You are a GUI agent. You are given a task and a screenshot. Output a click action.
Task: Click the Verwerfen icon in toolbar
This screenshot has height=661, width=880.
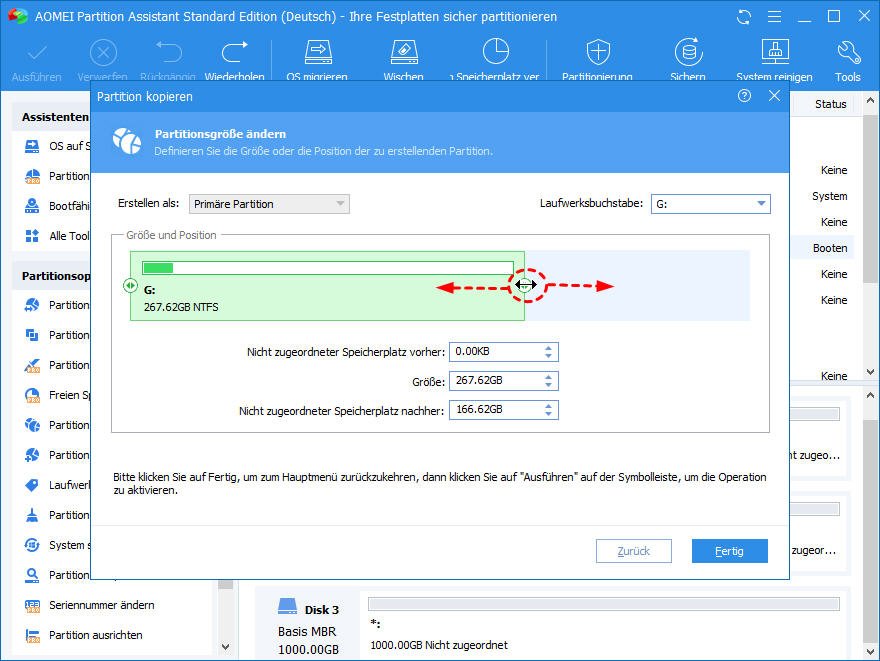pos(103,53)
